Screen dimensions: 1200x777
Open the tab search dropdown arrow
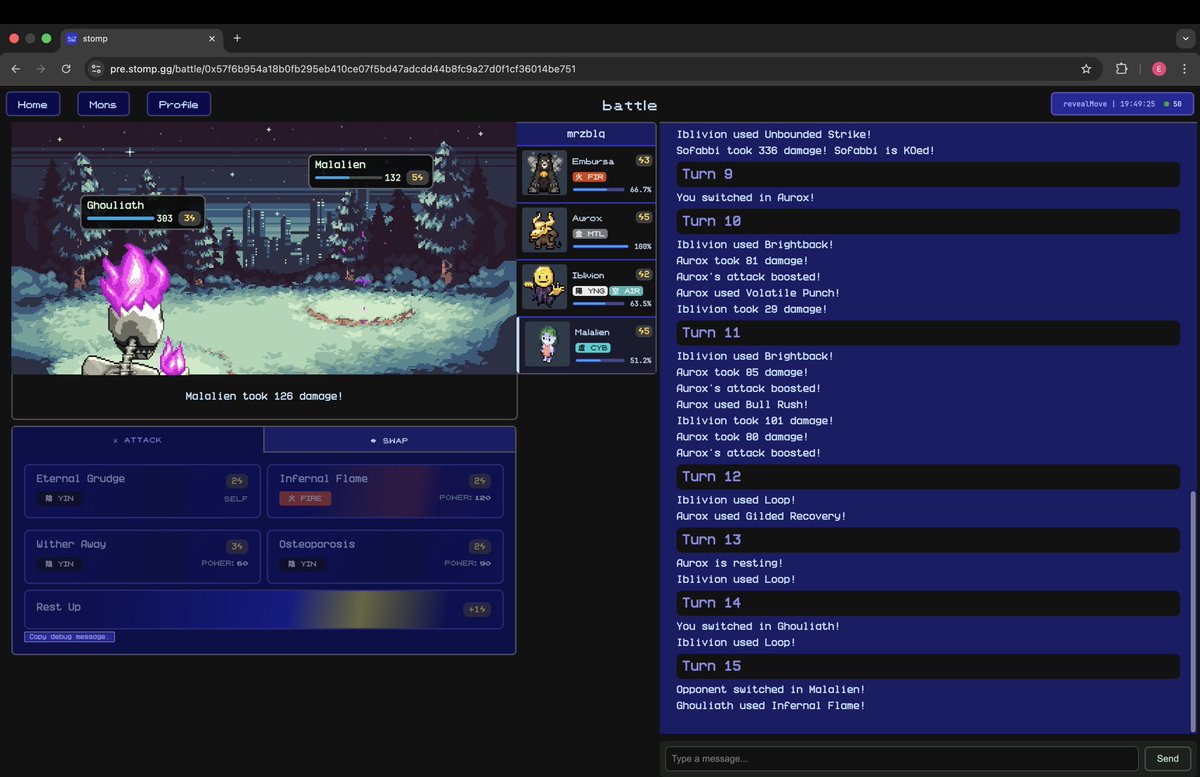click(x=1185, y=38)
